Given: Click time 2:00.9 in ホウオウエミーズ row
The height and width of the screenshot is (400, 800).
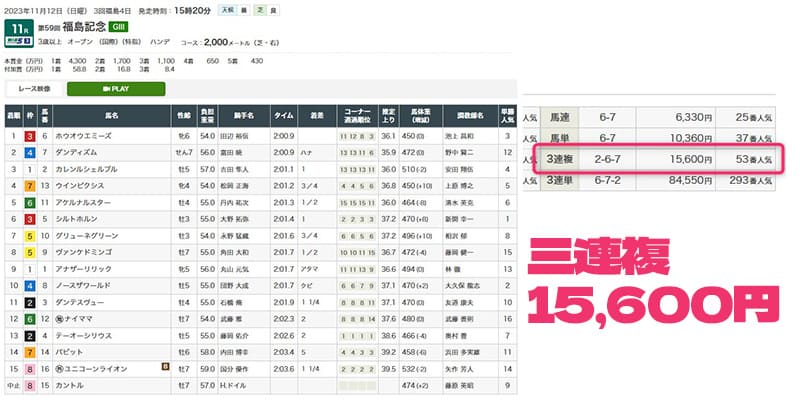Looking at the screenshot, I should 283,136.
